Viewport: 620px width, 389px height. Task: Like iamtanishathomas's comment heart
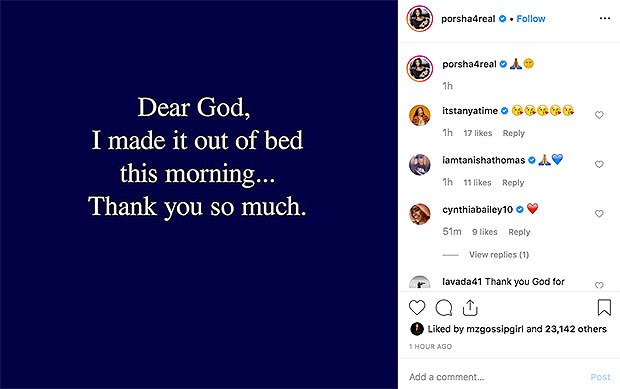click(x=599, y=164)
